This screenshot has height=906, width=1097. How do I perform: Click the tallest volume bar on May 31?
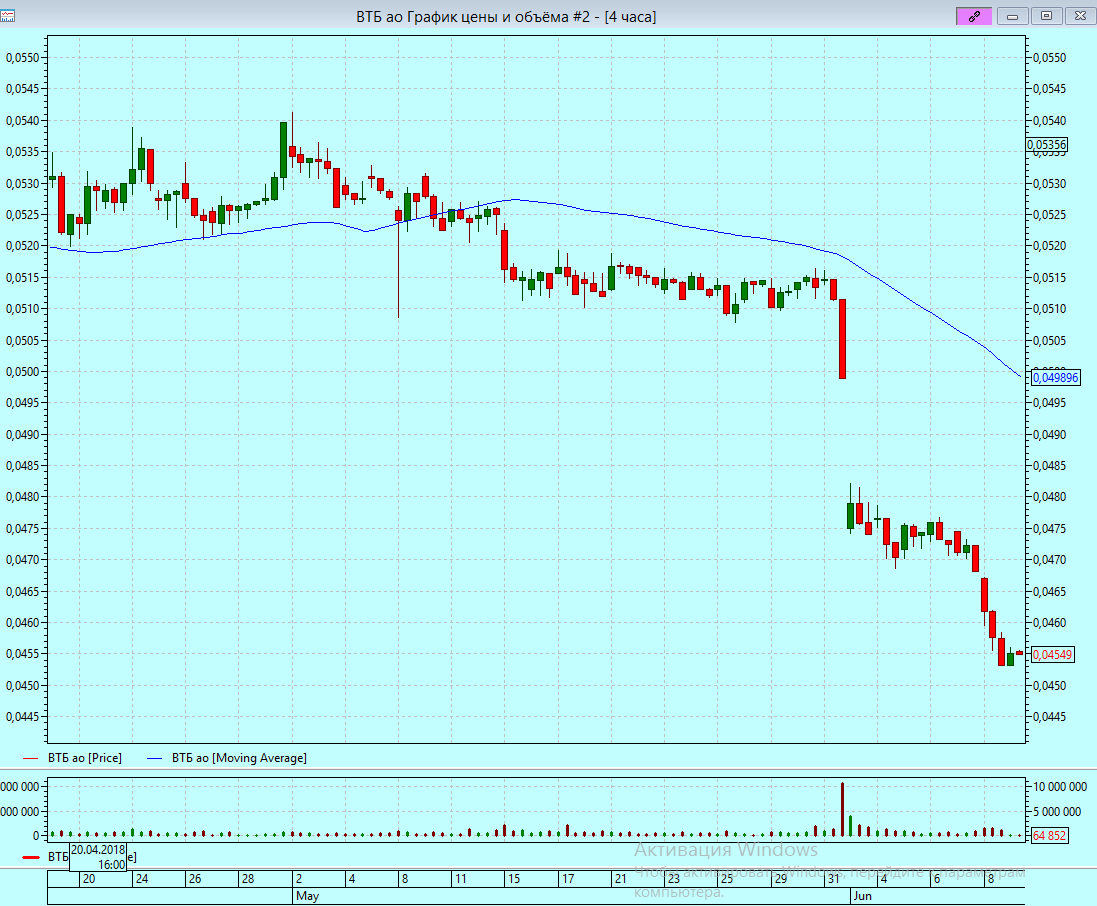pos(842,809)
